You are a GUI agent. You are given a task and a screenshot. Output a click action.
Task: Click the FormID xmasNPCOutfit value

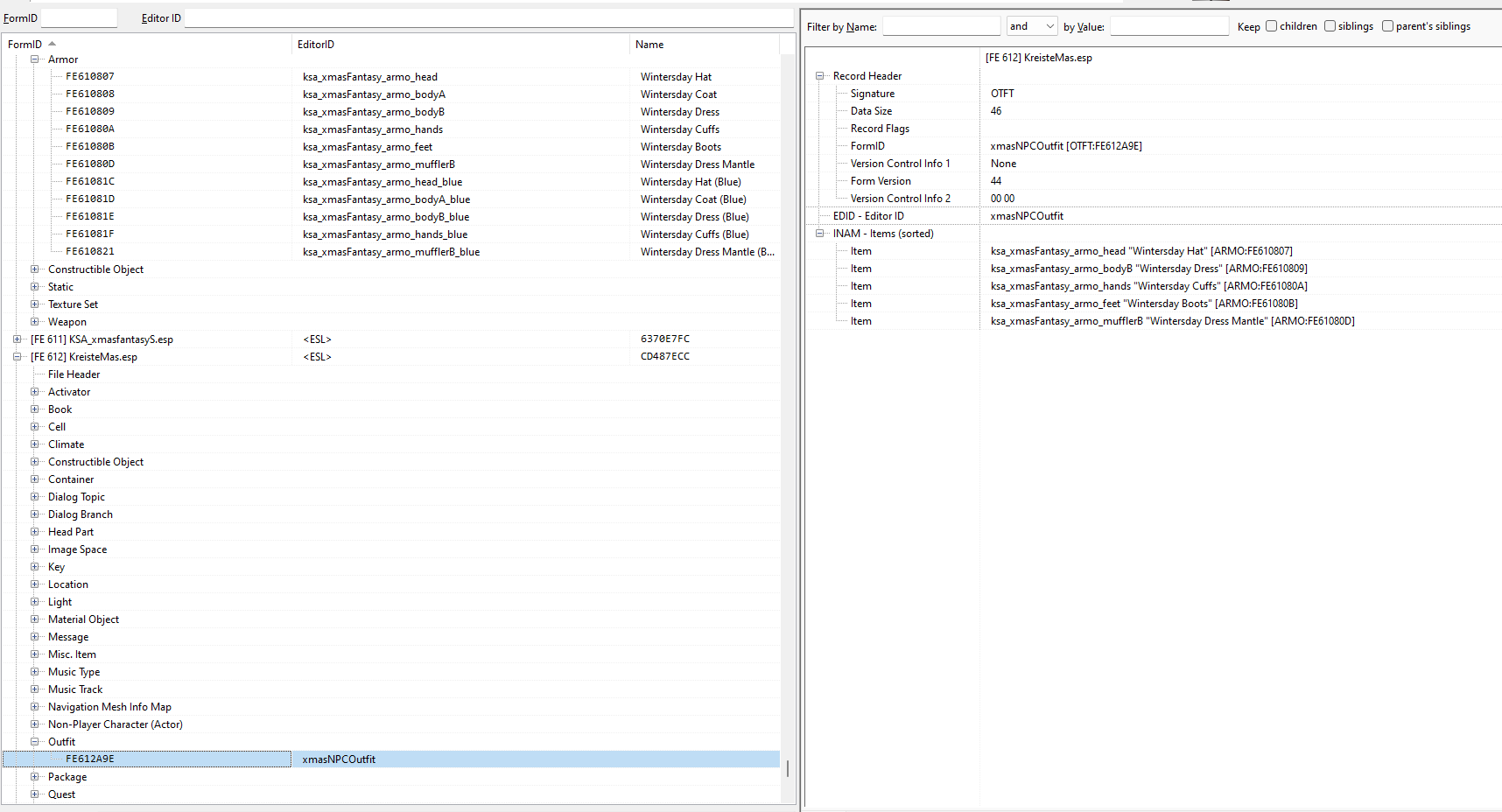tap(1066, 146)
